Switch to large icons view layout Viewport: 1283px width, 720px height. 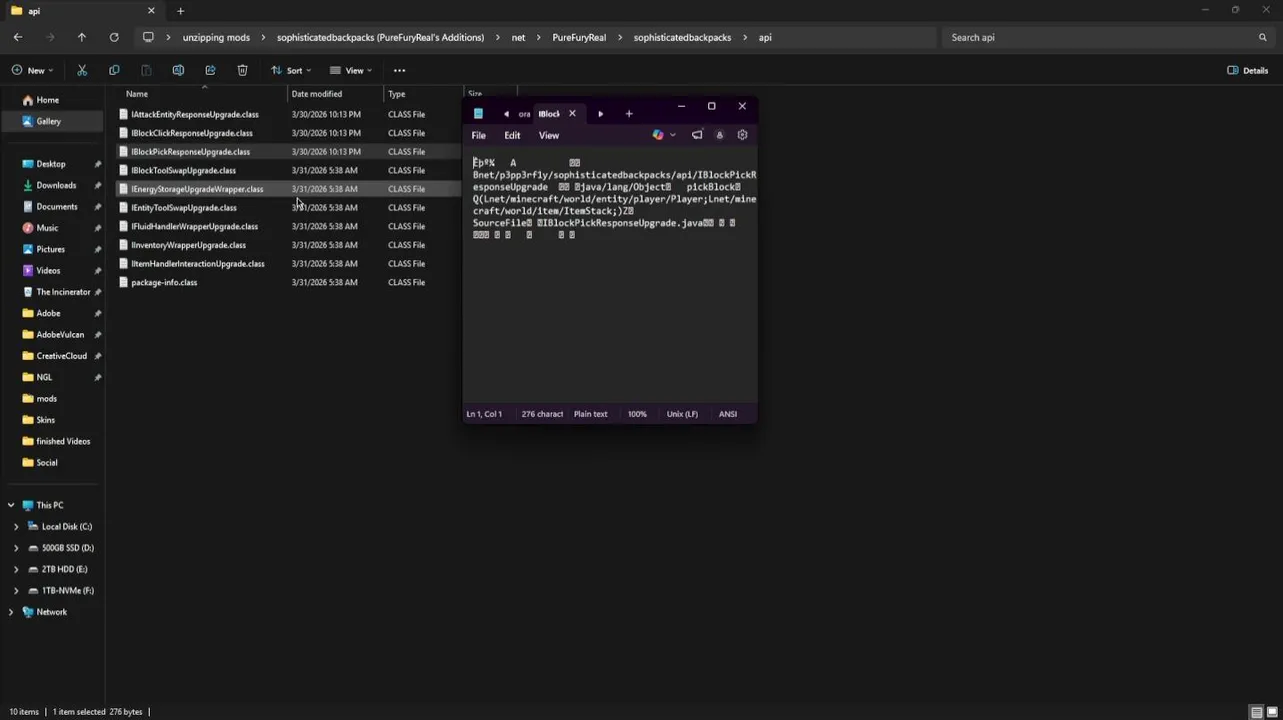(x=1272, y=712)
